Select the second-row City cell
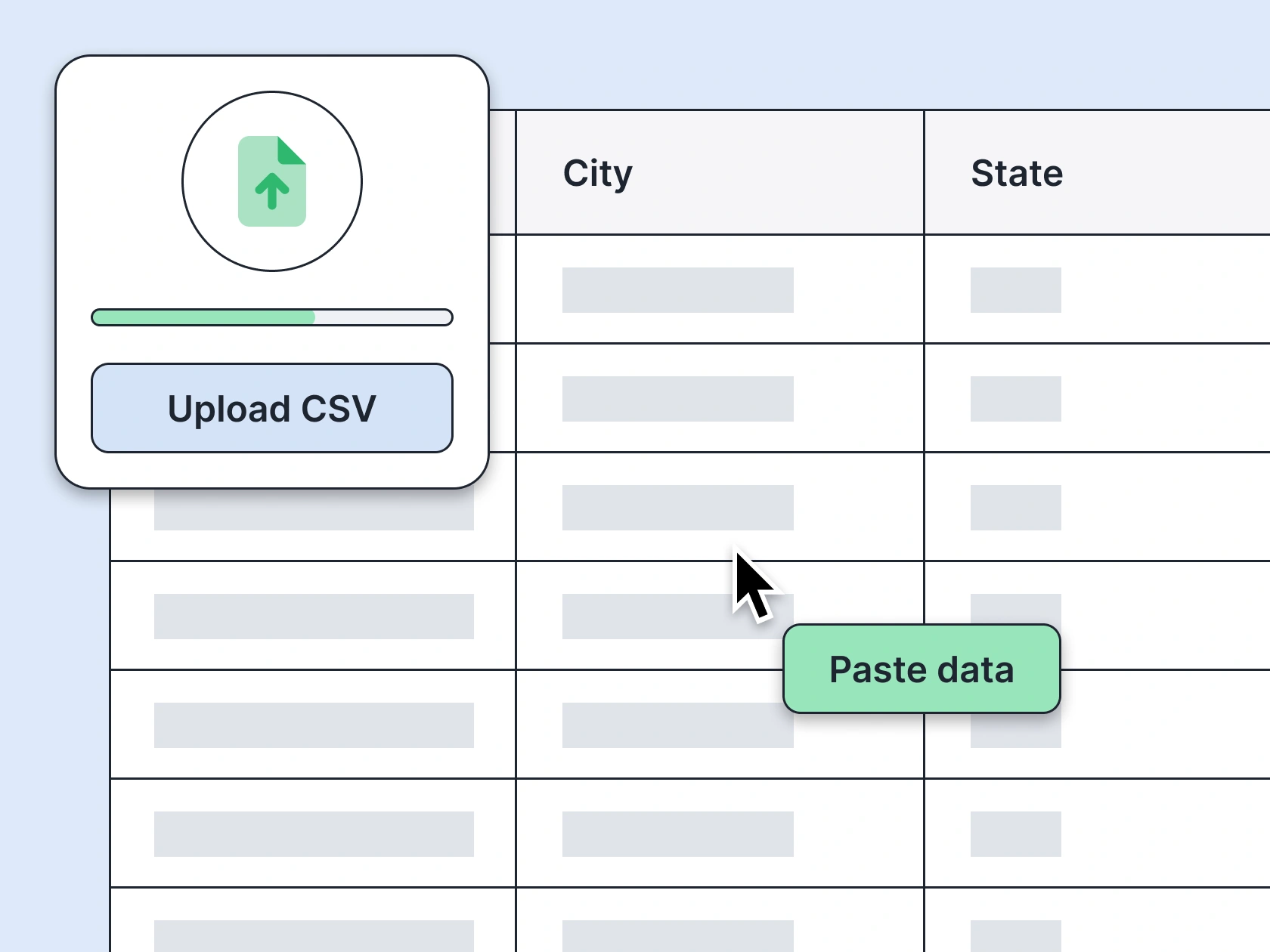This screenshot has width=1270, height=952. (677, 399)
